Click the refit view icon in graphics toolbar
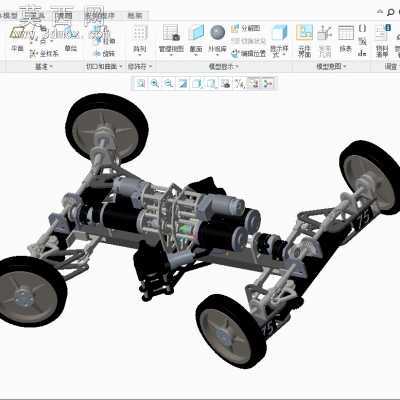This screenshot has height=400, width=400. 141,83
